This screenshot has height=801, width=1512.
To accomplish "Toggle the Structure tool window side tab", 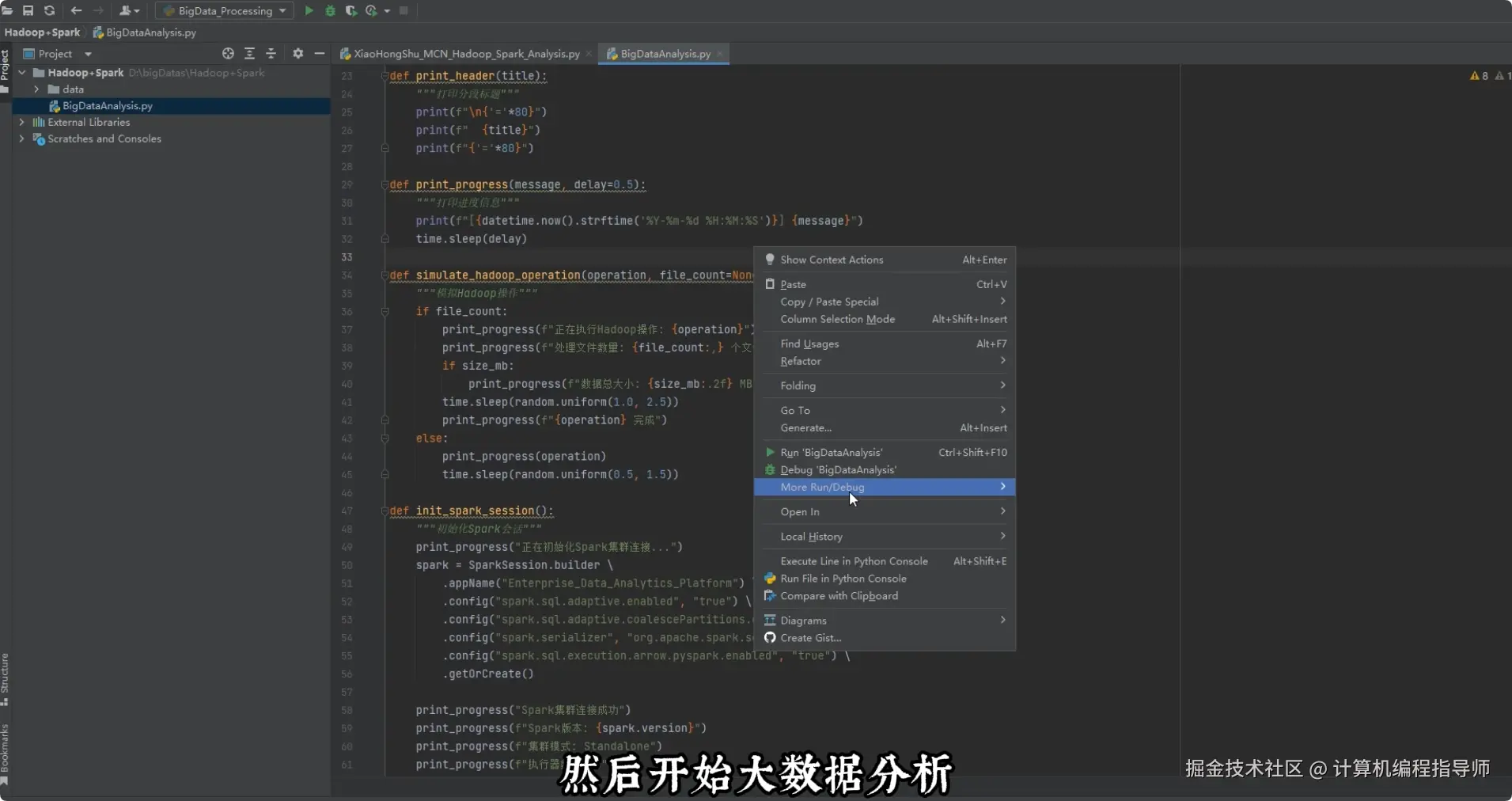I will pos(5,679).
